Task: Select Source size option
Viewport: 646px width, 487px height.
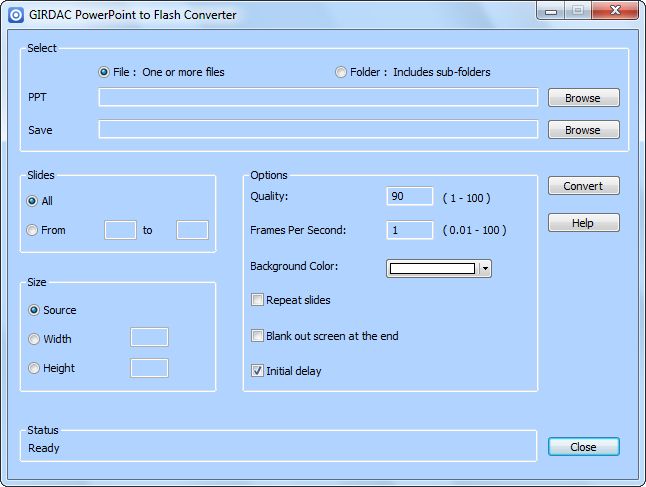Action: (x=34, y=310)
